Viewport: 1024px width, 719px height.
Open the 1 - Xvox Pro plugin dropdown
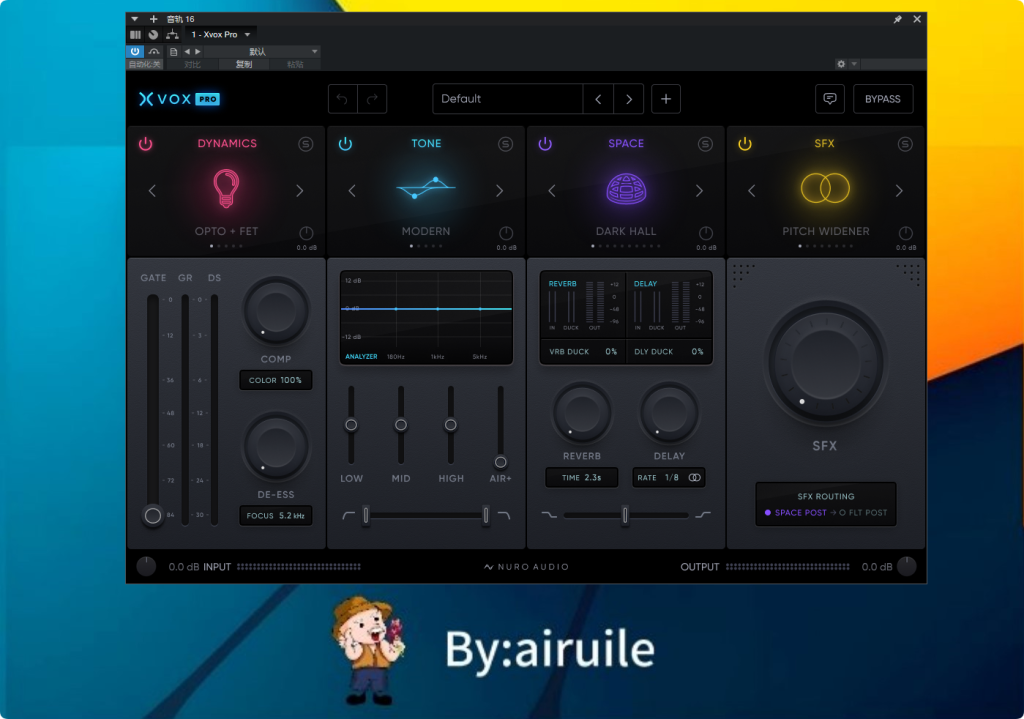click(220, 35)
